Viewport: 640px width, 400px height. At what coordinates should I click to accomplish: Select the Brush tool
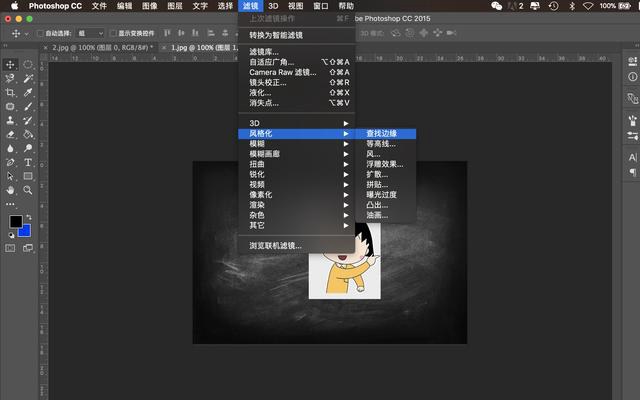click(28, 107)
